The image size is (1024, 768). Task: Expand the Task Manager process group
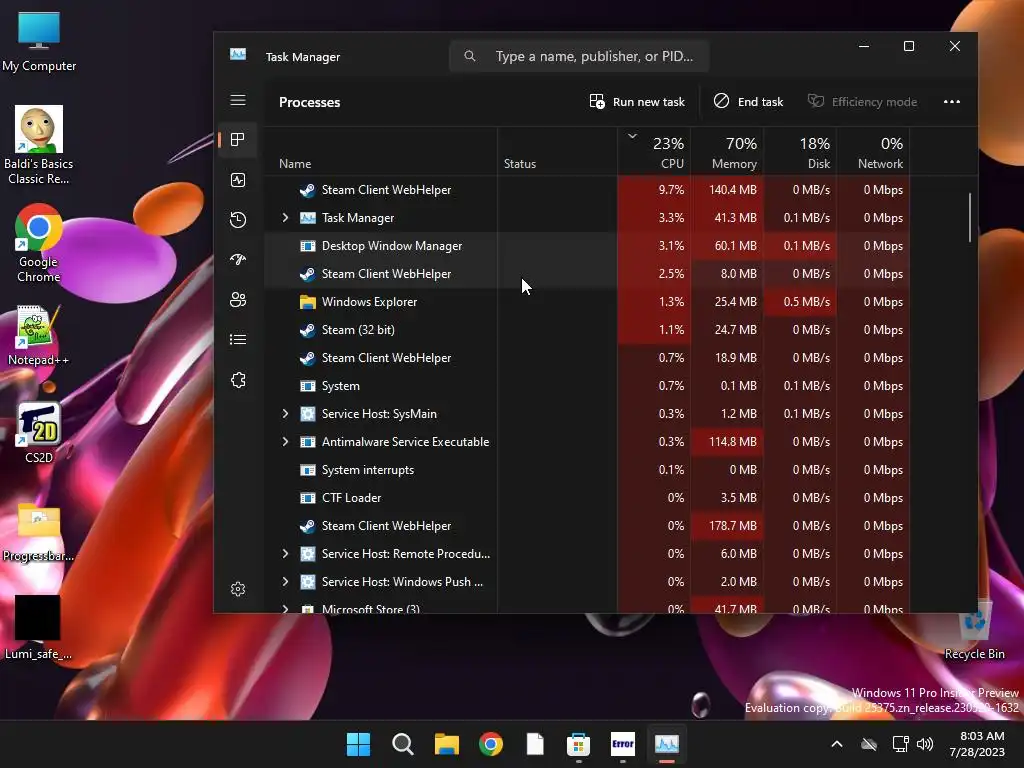point(285,217)
